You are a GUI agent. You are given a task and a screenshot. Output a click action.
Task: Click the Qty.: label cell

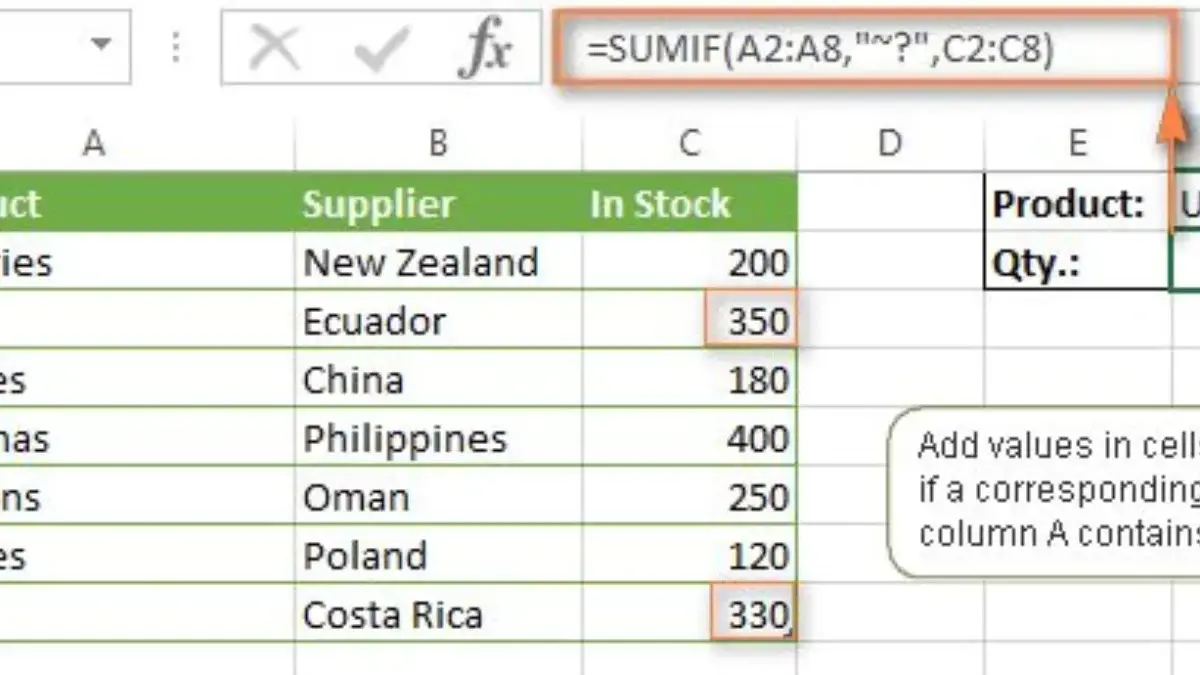1077,262
